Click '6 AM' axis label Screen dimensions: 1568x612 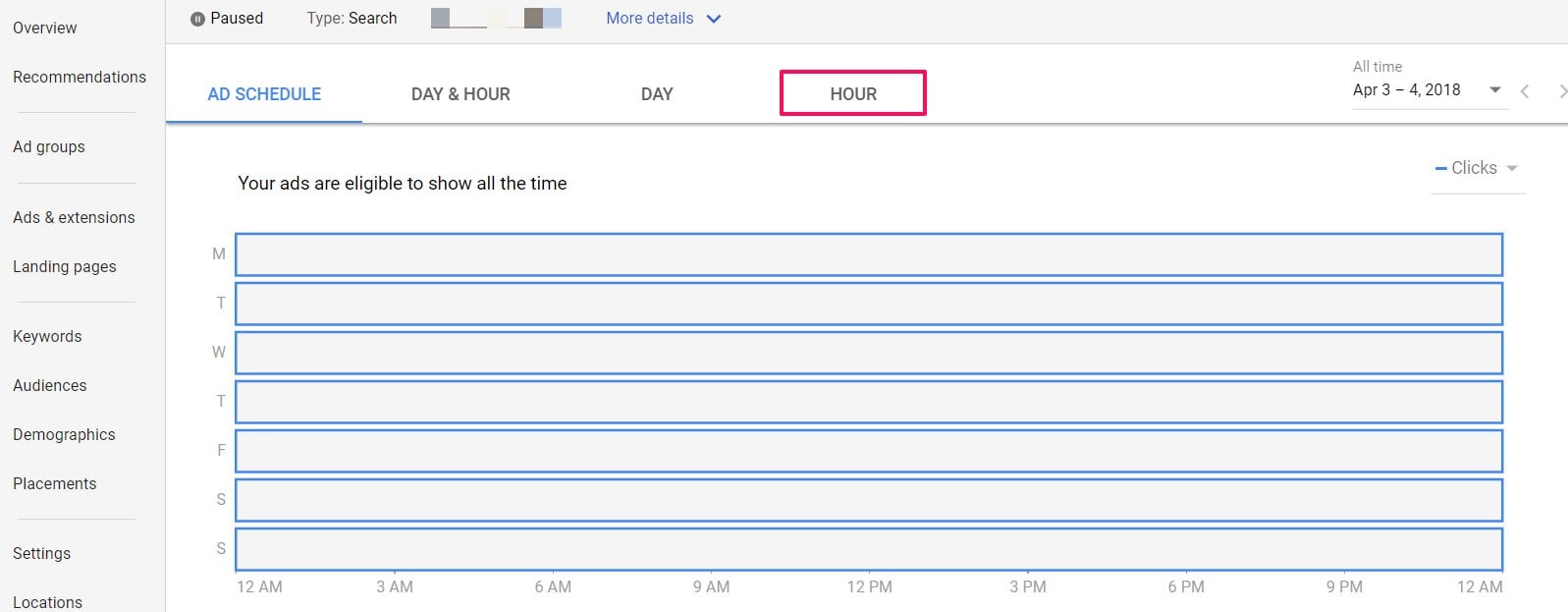tap(553, 586)
